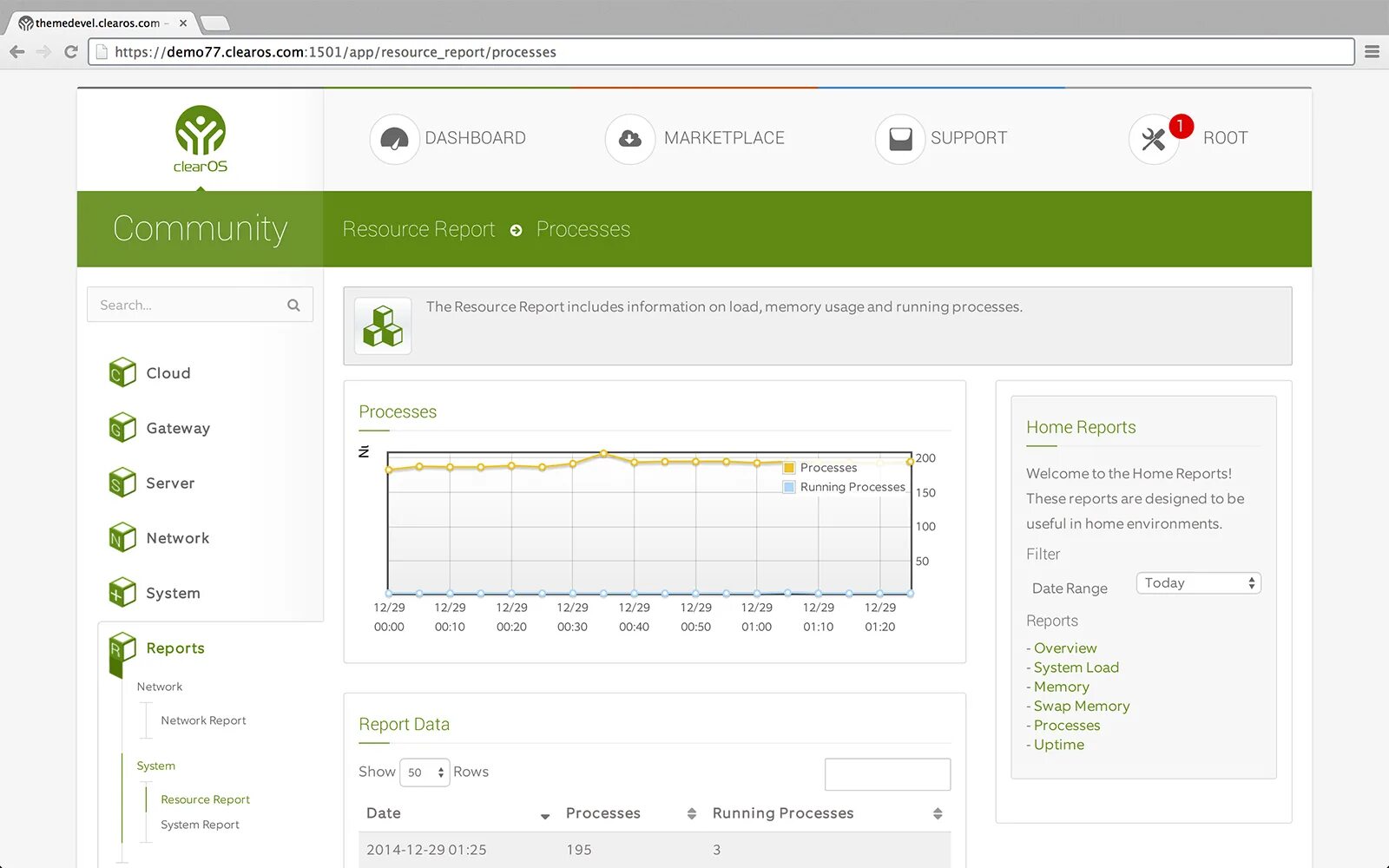Select the Root menu item
The width and height of the screenshot is (1389, 868).
coord(1225,138)
